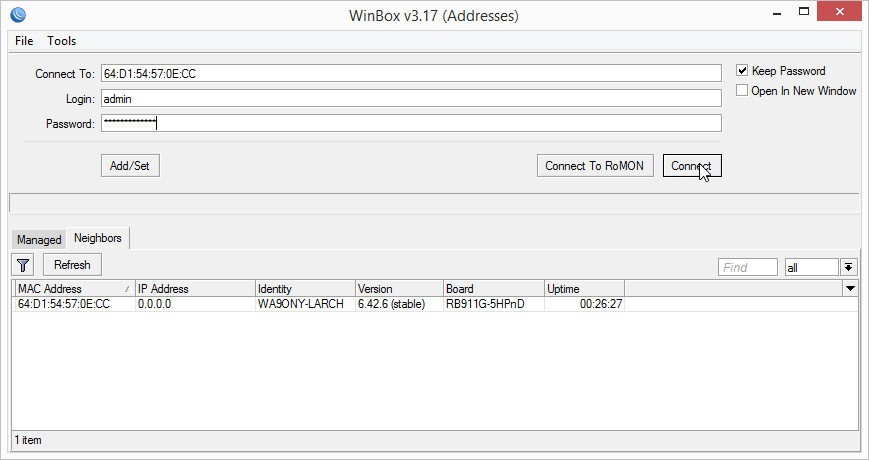
Task: Sort by Board column header
Action: [x=493, y=289]
